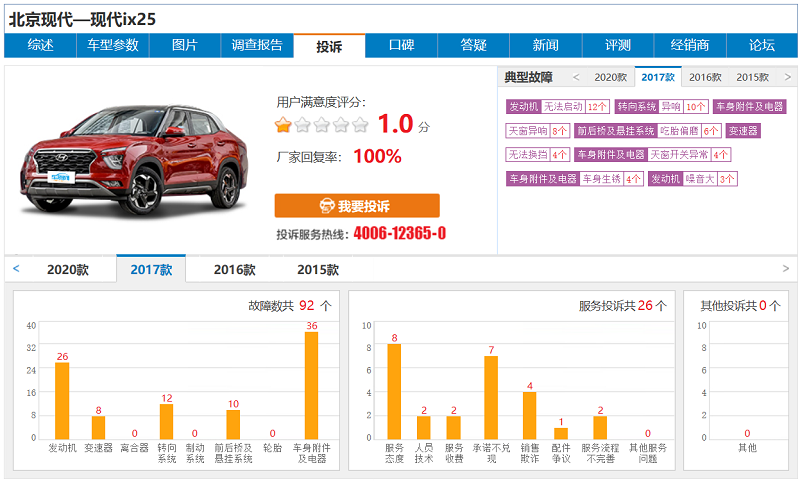The image size is (800, 481).
Task: Go to the 调查报告 tab
Action: (x=257, y=45)
